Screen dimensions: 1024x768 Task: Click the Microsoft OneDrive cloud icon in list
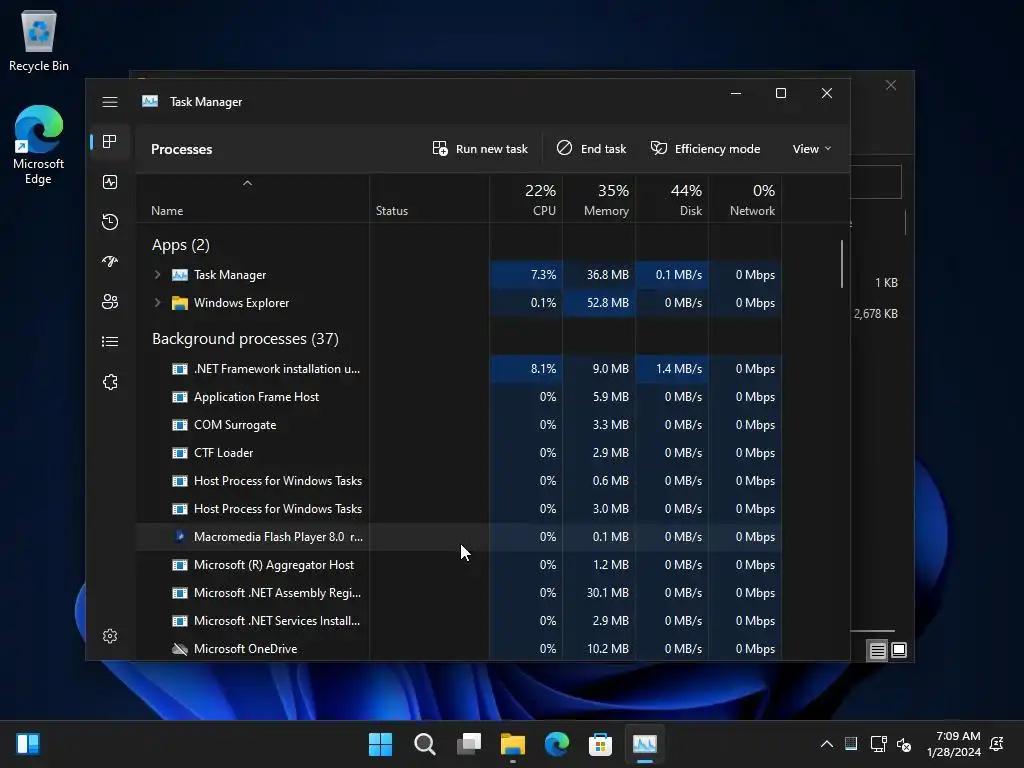[180, 649]
